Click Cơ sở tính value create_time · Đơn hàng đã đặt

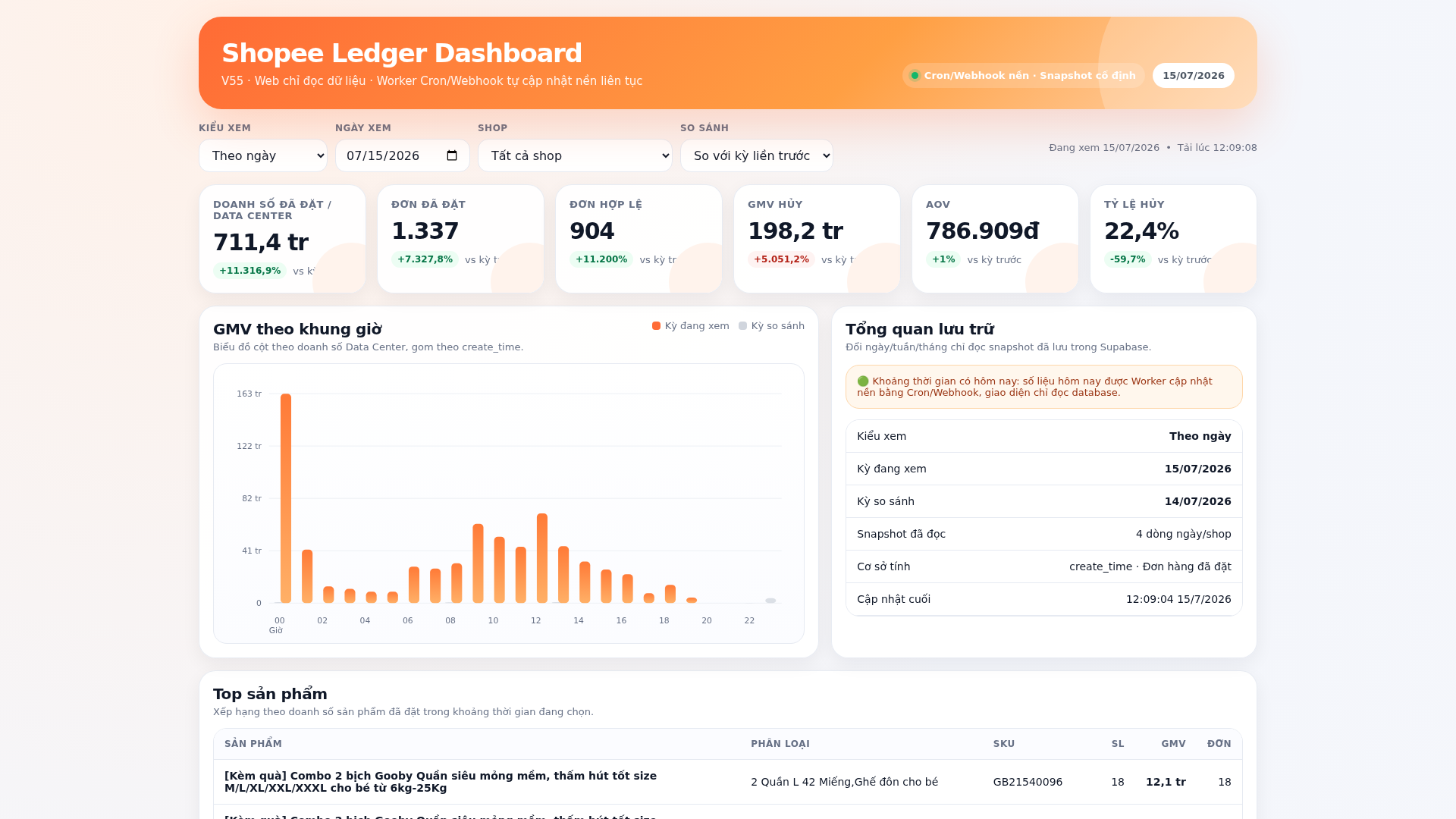pos(1150,566)
